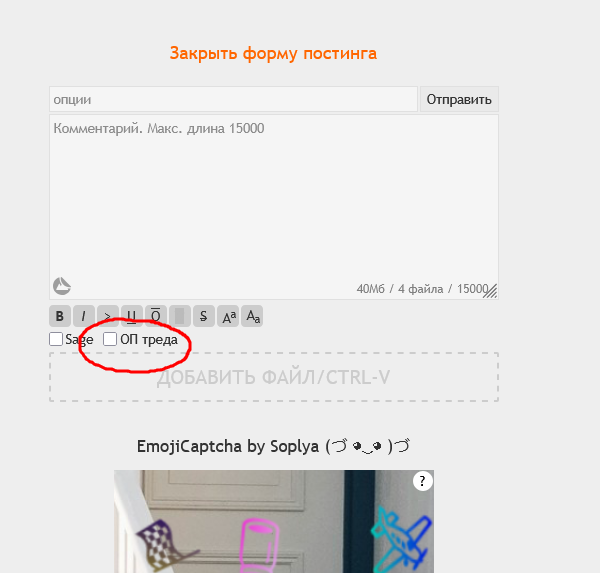This screenshot has width=600, height=573.
Task: Focus the опции input field
Action: pos(233,100)
